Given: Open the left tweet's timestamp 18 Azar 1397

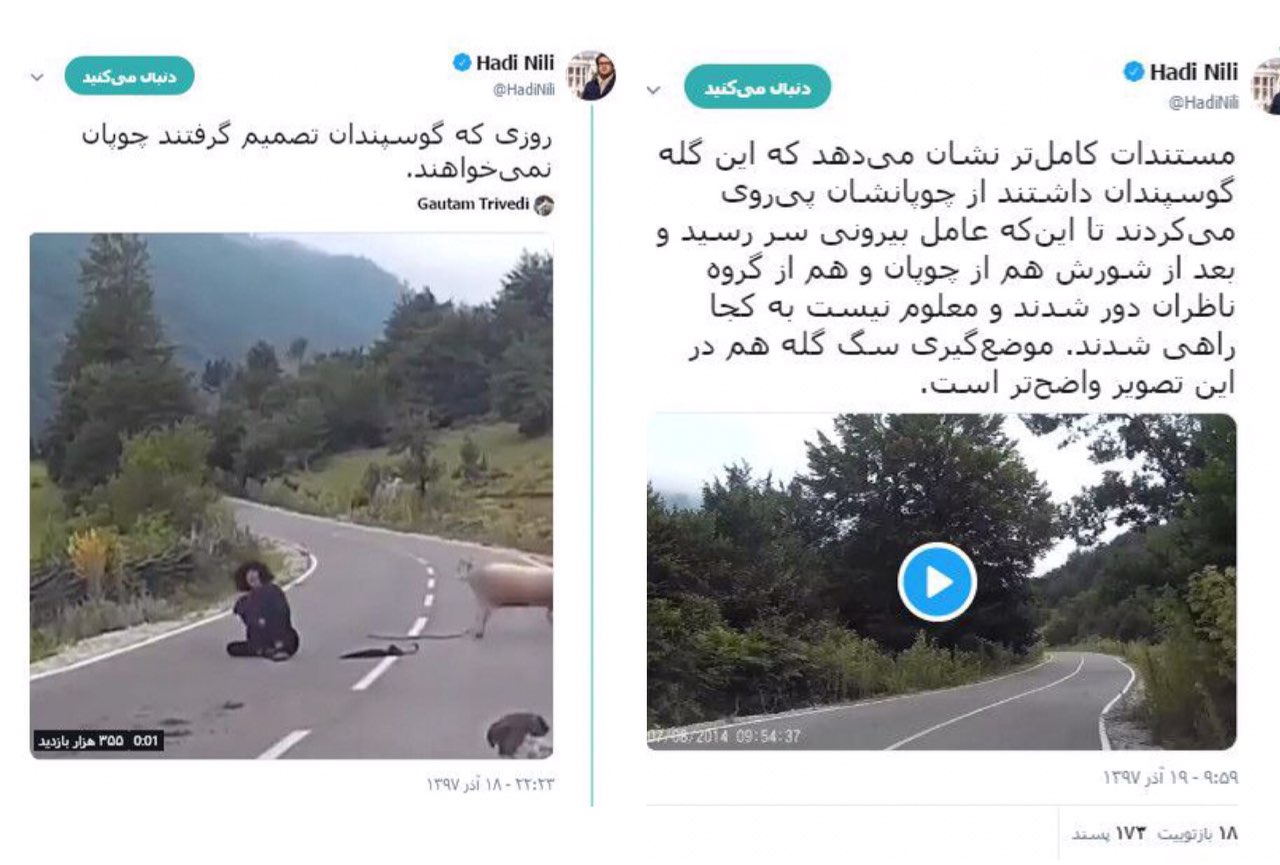Looking at the screenshot, I should coord(490,785).
